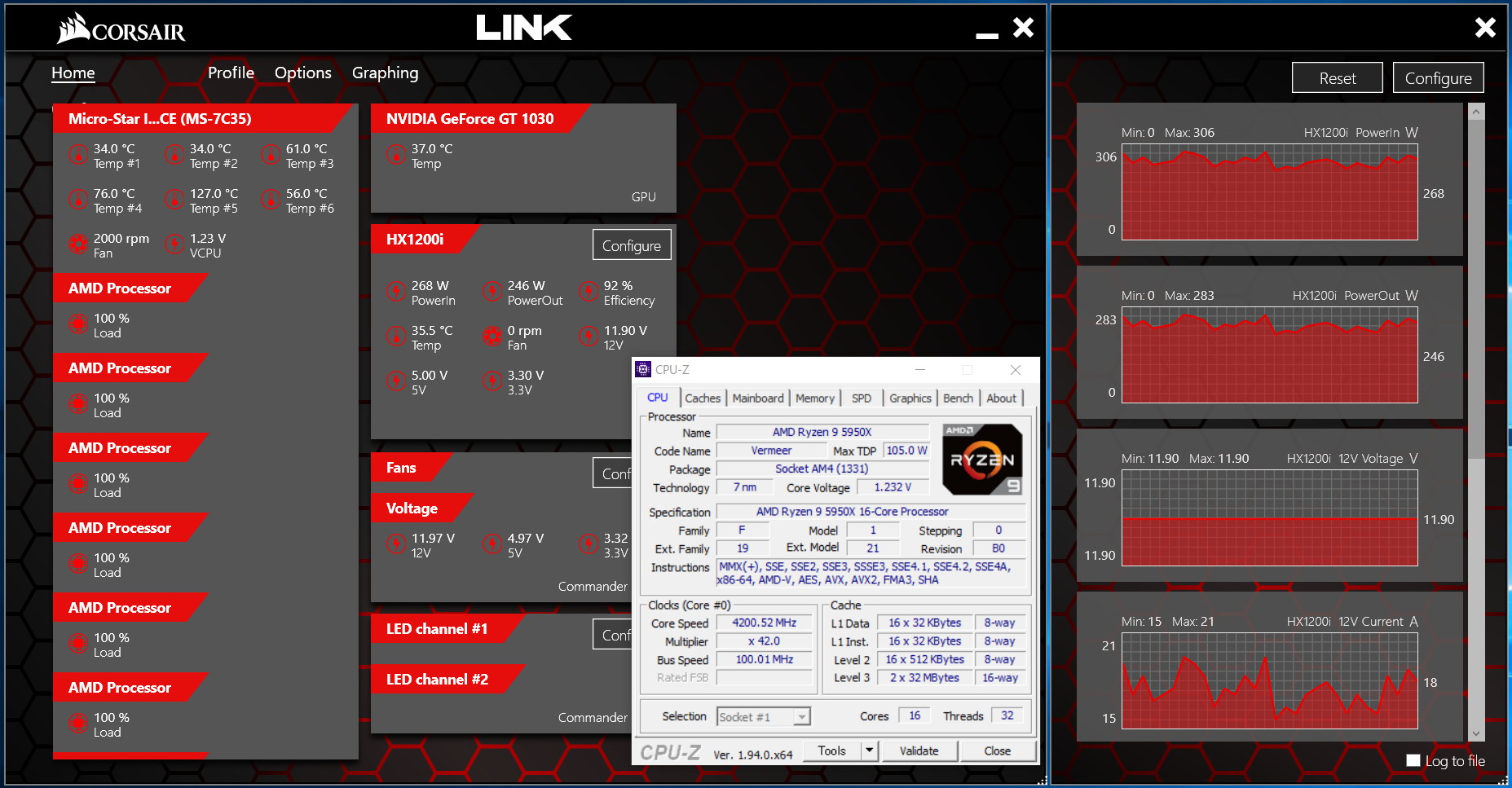Click the Temp #1 34.0 °C sensor icon
Screen dimensions: 1512x788
pyautogui.click(x=77, y=154)
